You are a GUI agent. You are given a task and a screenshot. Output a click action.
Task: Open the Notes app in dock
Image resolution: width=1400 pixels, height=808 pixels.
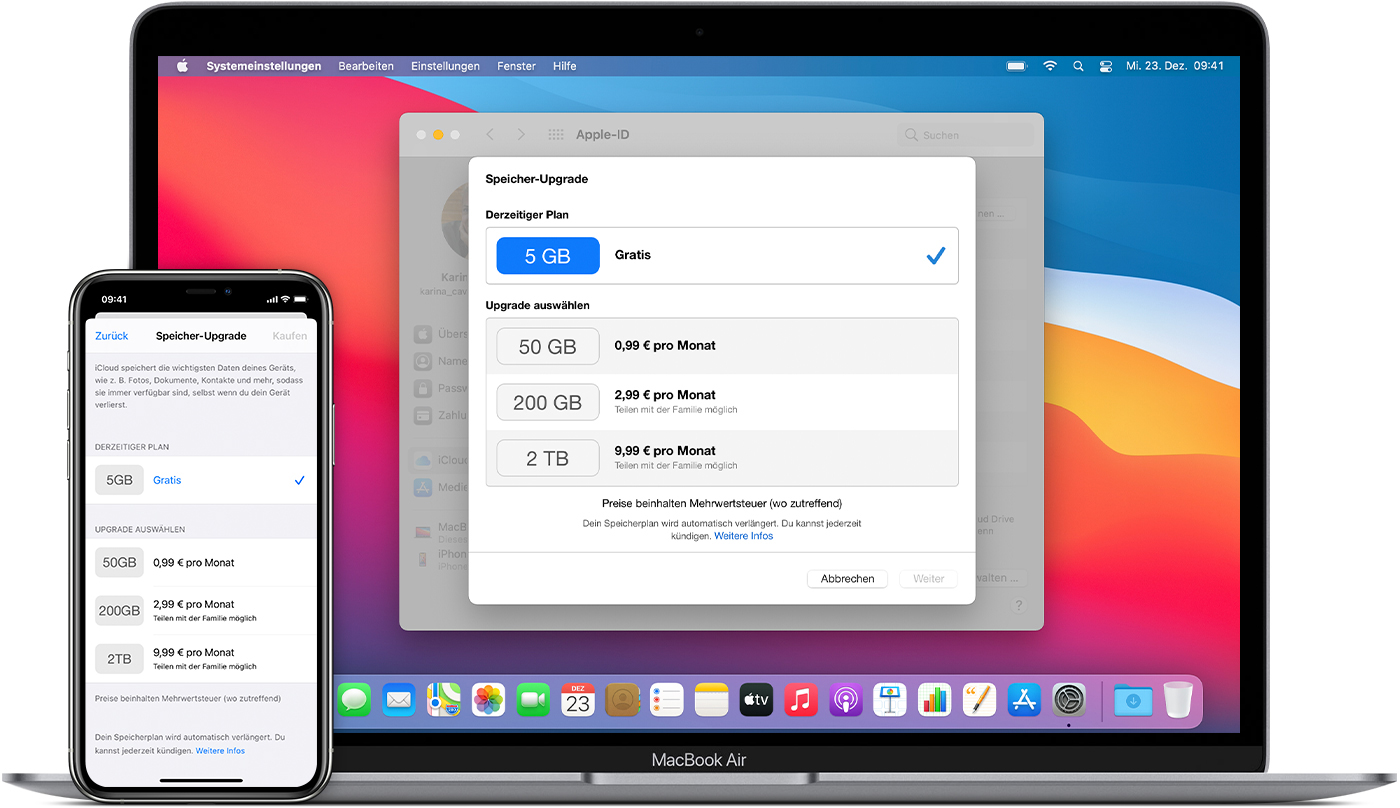pyautogui.click(x=712, y=699)
